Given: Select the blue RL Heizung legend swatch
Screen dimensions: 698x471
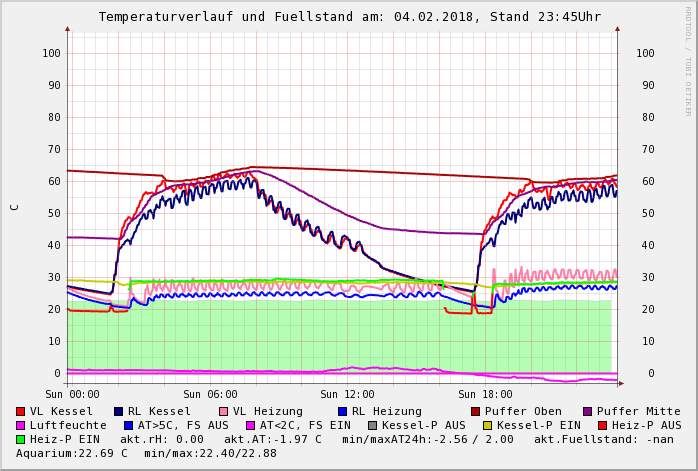Looking at the screenshot, I should point(342,411).
